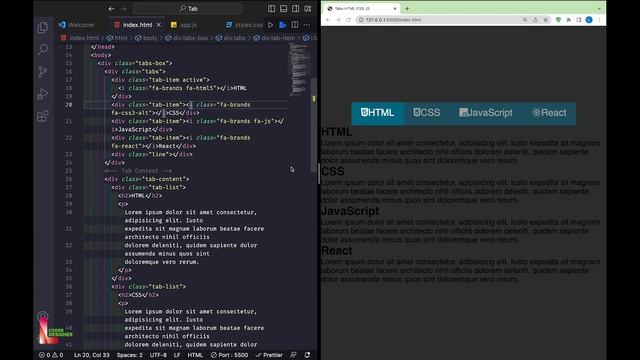The image size is (640, 360).
Task: Toggle secondary side bar layout icon
Action: (x=296, y=9)
